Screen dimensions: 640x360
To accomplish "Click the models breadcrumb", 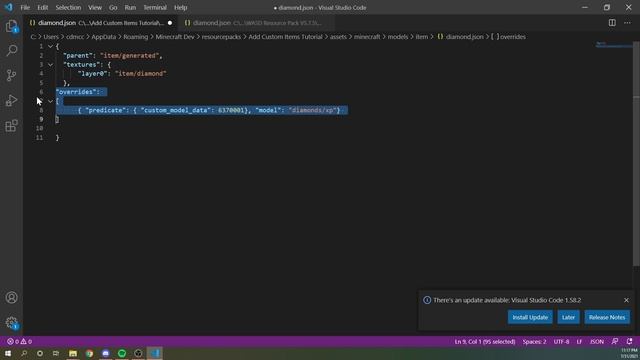I will [398, 37].
